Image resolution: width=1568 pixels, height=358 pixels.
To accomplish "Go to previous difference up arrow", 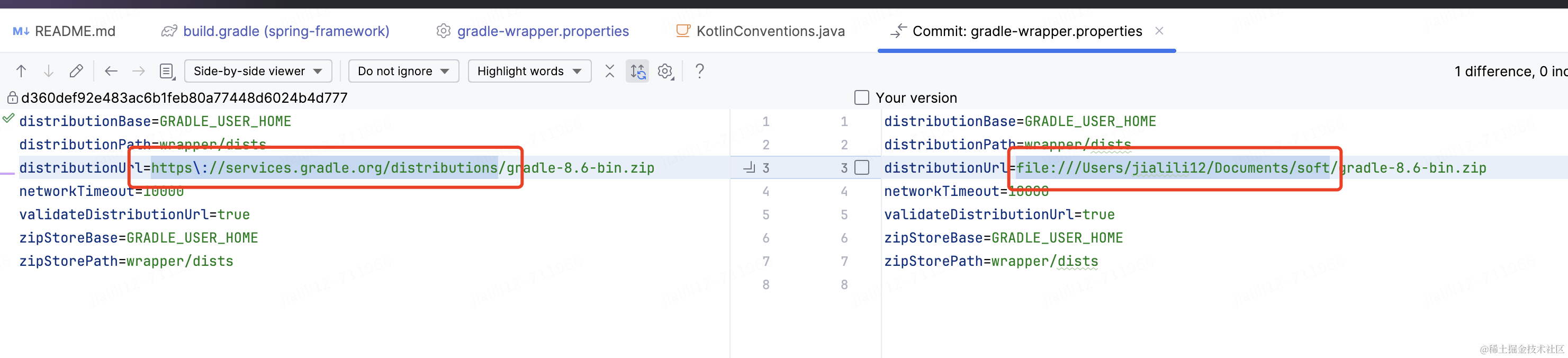I will coord(21,71).
